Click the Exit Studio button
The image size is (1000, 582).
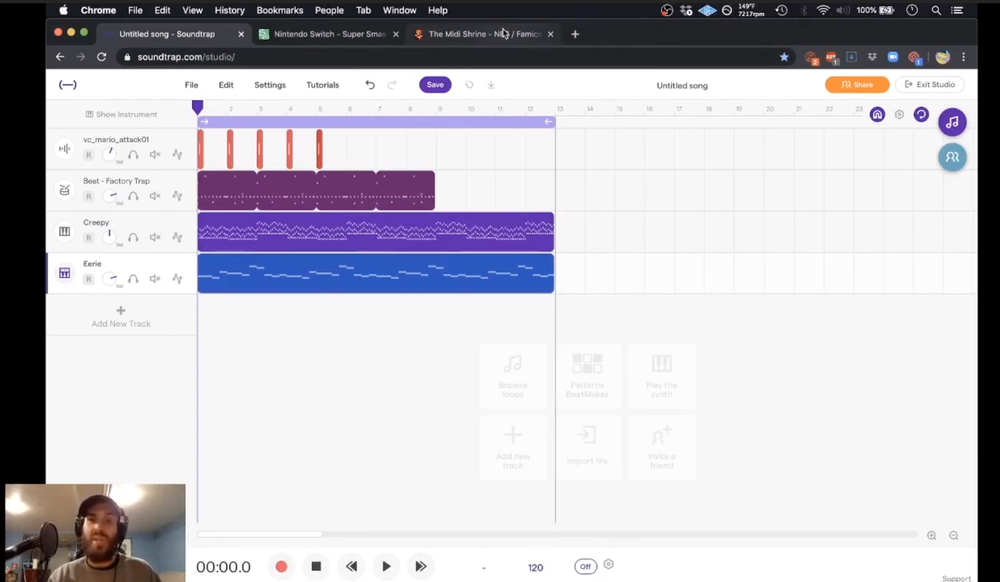[x=929, y=84]
